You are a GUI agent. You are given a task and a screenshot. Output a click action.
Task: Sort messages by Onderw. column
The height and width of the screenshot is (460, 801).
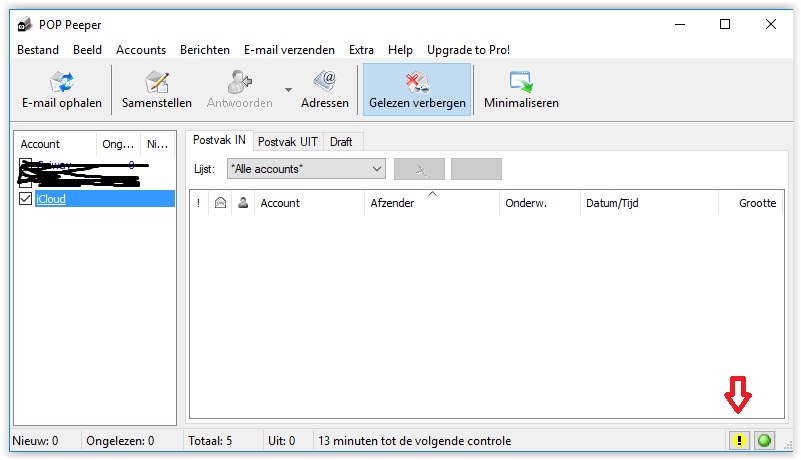[539, 203]
